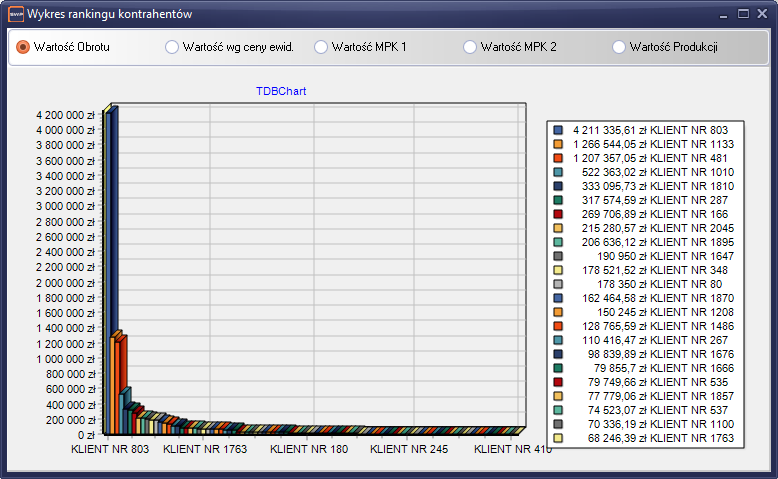This screenshot has width=778, height=479.
Task: Click legend swatch for KLIENT NR 803
Action: pyautogui.click(x=558, y=131)
